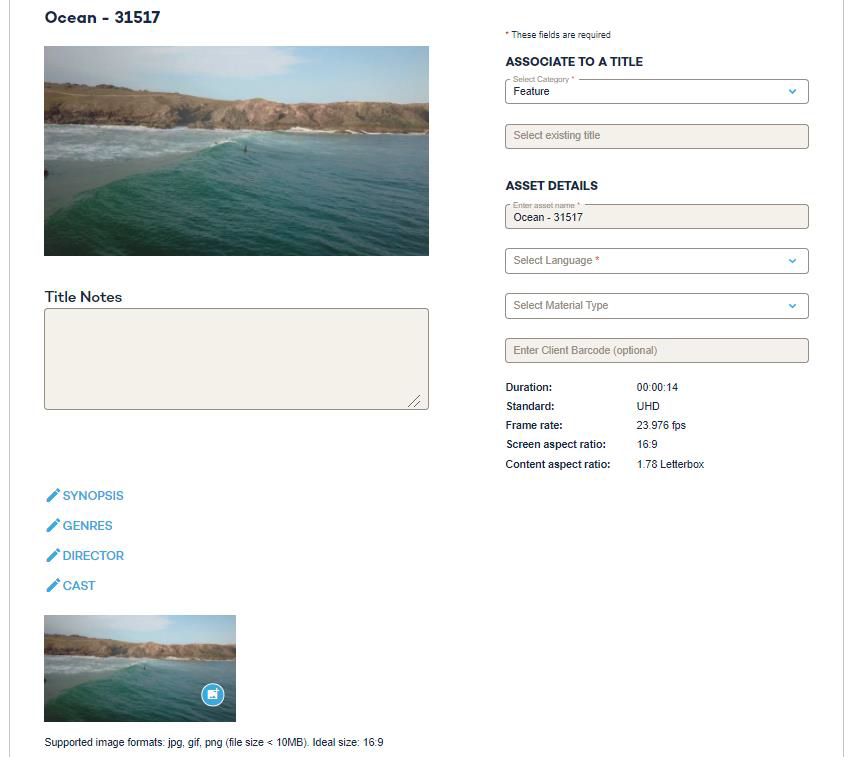Expand the Select Language dropdown
The width and height of the screenshot is (855, 757).
[x=657, y=261]
